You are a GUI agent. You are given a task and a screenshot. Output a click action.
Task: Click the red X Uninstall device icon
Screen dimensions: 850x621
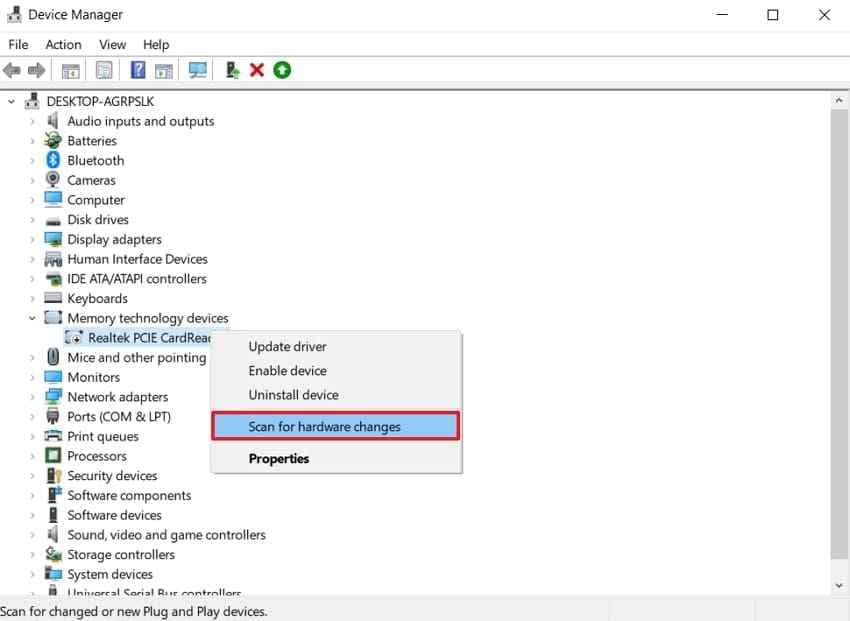[257, 70]
